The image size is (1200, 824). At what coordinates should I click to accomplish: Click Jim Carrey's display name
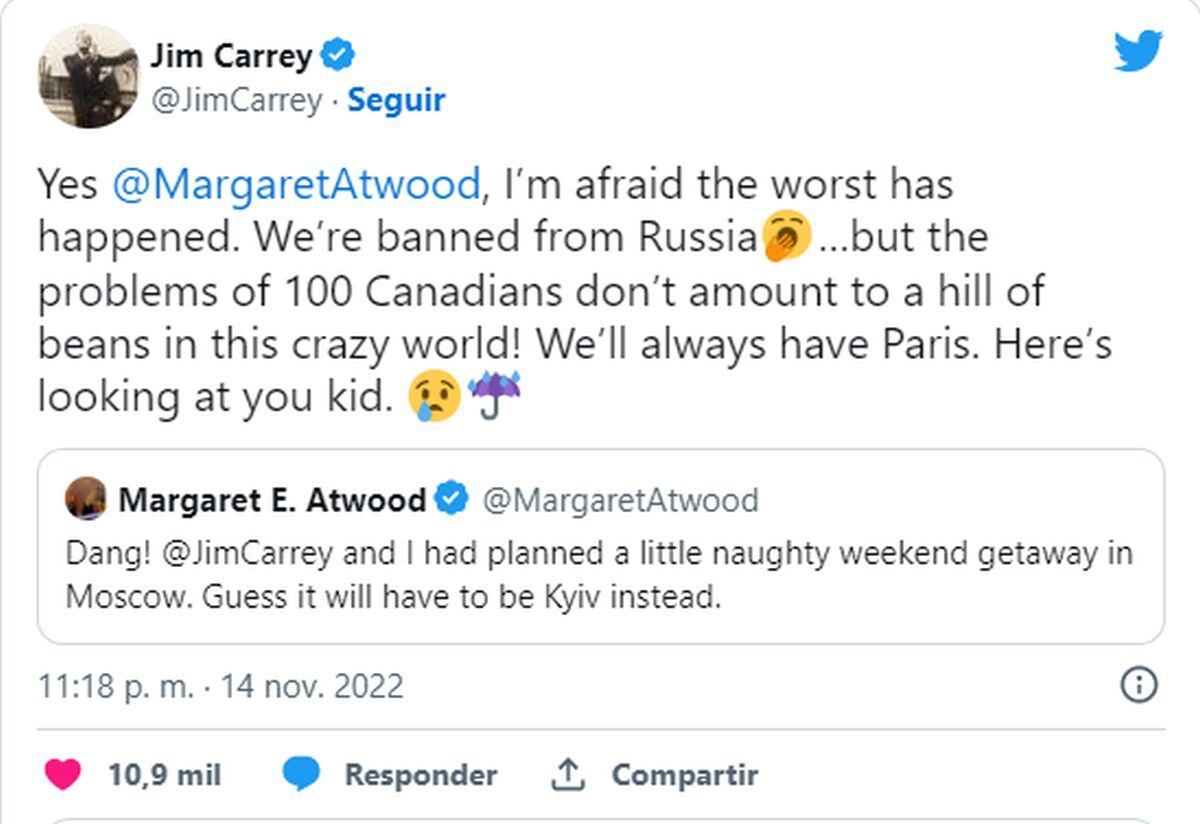coord(231,56)
